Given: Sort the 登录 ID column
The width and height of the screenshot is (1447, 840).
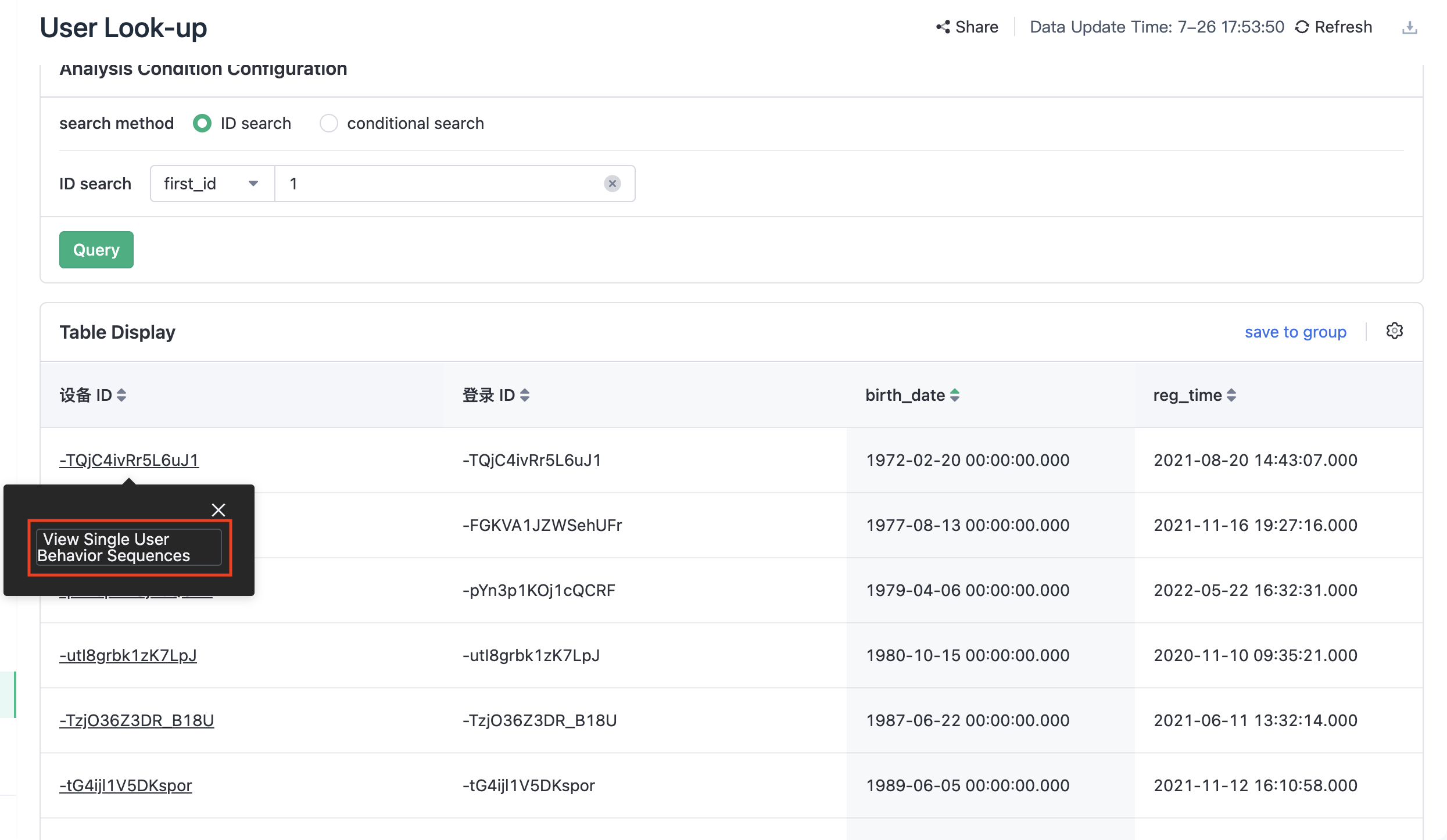Looking at the screenshot, I should (525, 395).
